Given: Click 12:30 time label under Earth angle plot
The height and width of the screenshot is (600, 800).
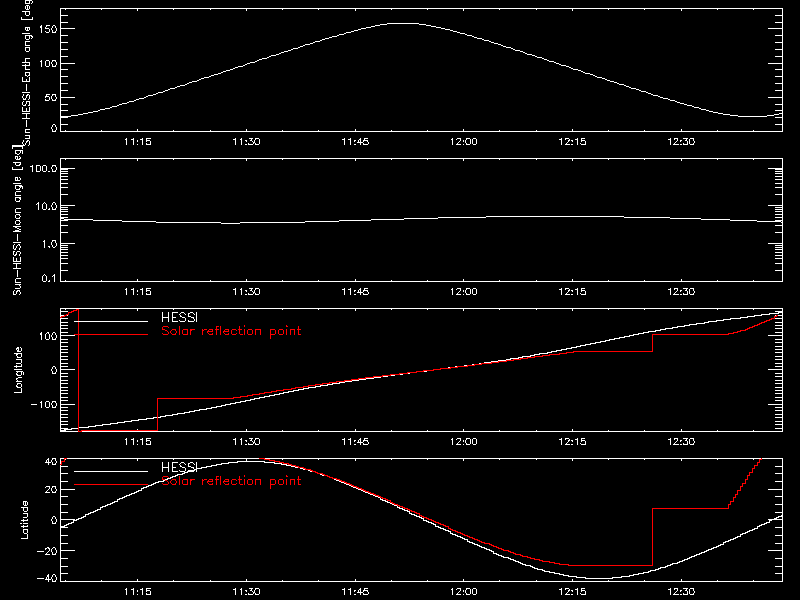Looking at the screenshot, I should coord(681,142).
